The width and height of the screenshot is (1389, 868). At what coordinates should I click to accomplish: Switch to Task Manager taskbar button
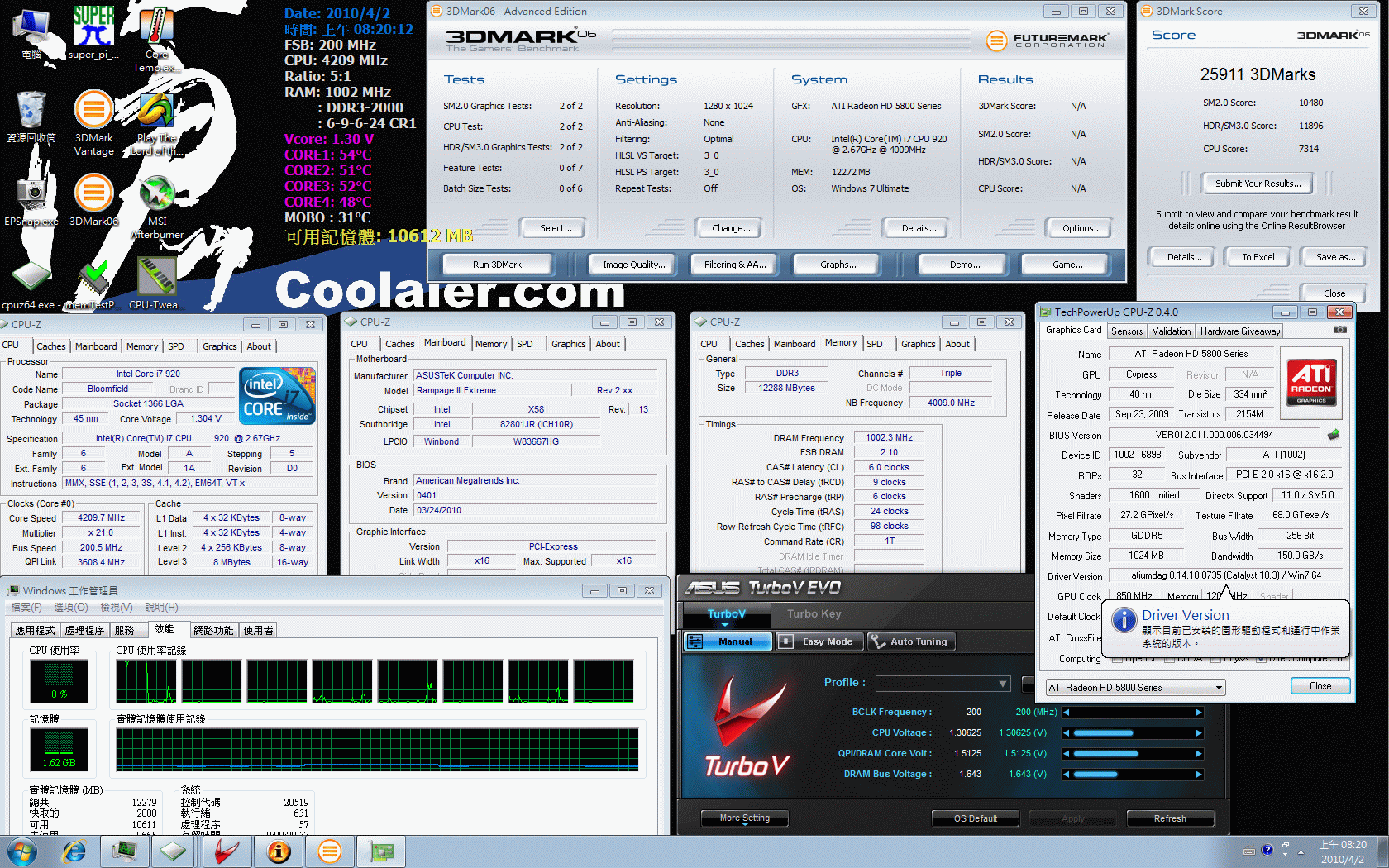click(x=125, y=851)
